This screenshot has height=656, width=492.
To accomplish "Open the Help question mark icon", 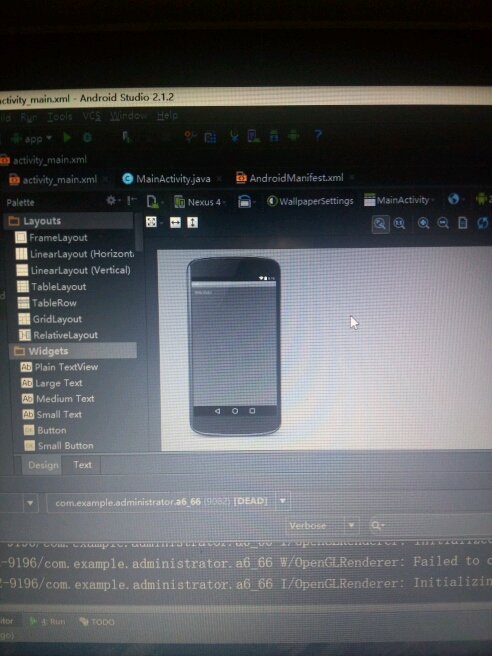I will [318, 135].
